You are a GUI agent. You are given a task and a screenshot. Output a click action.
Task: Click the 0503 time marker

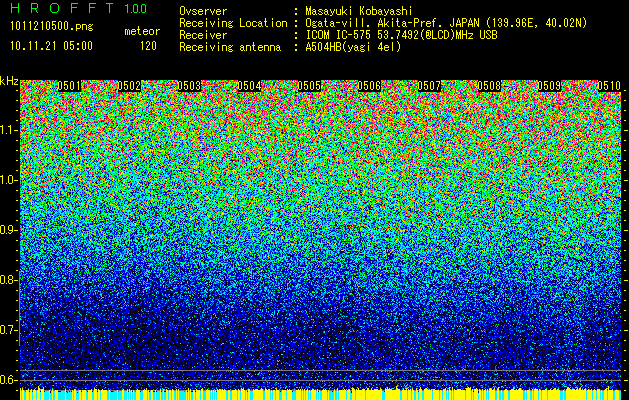click(x=189, y=86)
